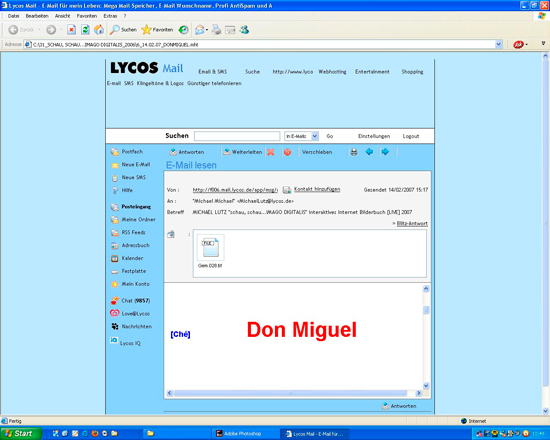550x440 pixels.
Task: Go to next email with right blue arrow
Action: click(x=385, y=152)
